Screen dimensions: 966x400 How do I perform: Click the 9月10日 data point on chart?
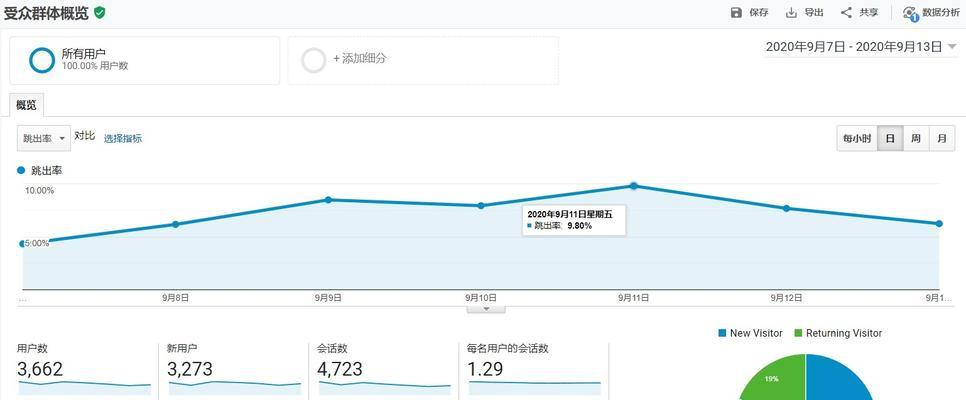[x=481, y=206]
